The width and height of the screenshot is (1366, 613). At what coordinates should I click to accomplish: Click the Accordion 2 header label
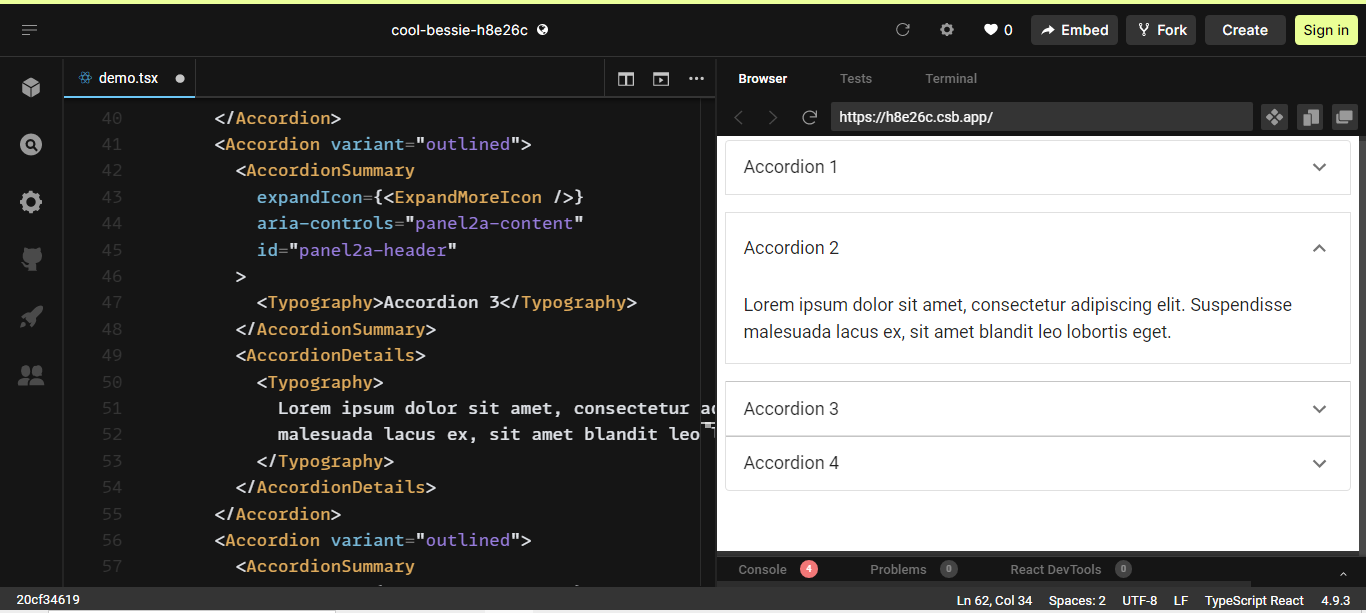[x=791, y=248]
